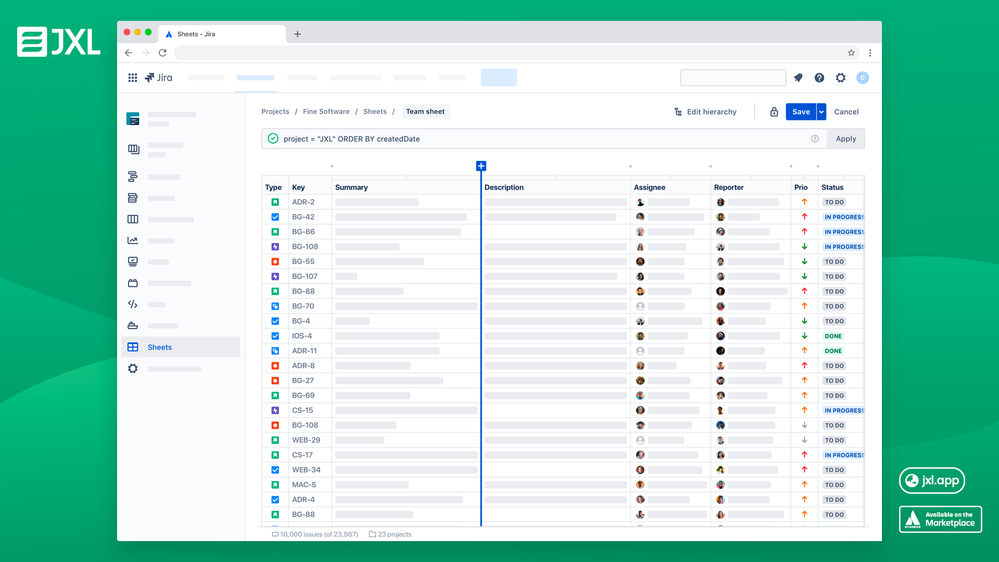This screenshot has width=999, height=562.
Task: Click the project avatar in sidebar
Action: [x=133, y=119]
